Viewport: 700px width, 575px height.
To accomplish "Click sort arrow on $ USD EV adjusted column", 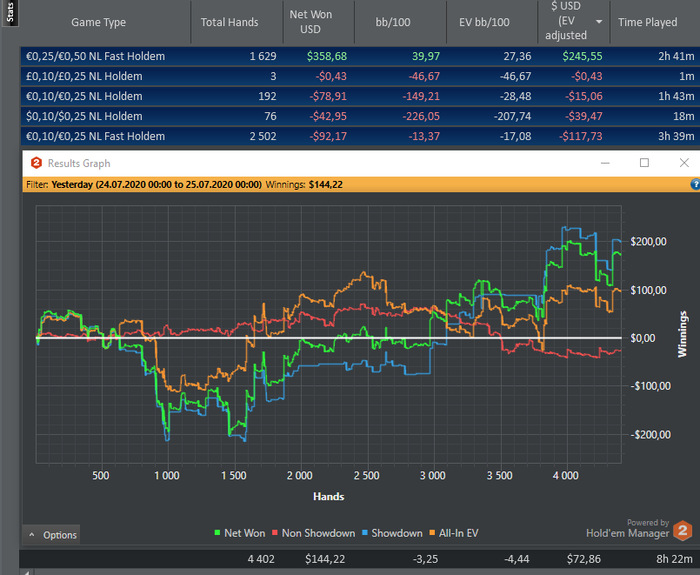I will [599, 21].
